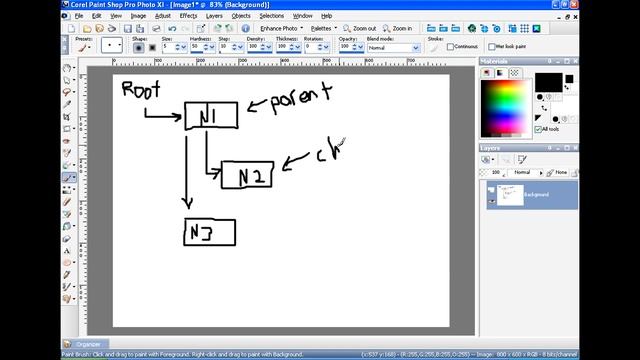The image size is (640, 360).
Task: Select the Lighten/Darken tool
Action: pyautogui.click(x=67, y=190)
